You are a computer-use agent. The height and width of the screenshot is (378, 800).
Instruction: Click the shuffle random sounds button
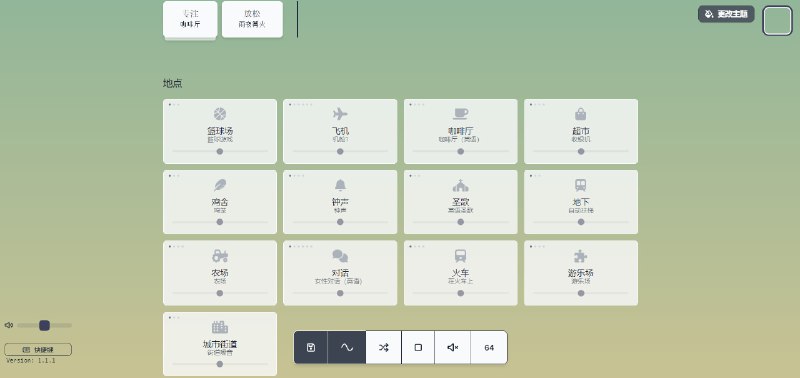[384, 347]
